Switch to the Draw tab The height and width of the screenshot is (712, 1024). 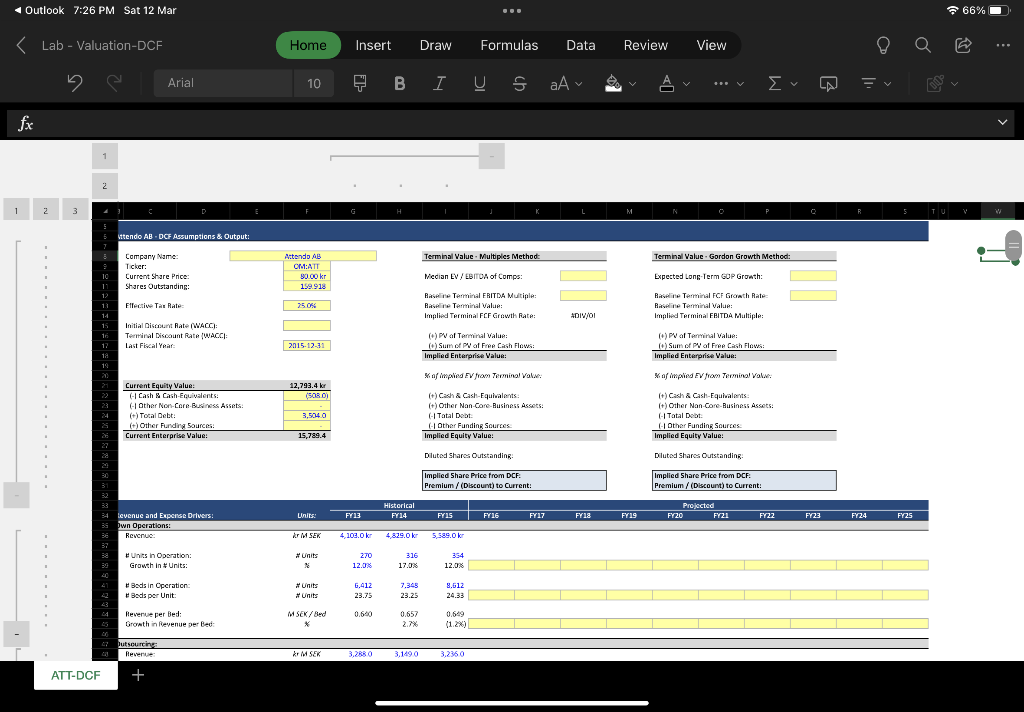click(436, 45)
